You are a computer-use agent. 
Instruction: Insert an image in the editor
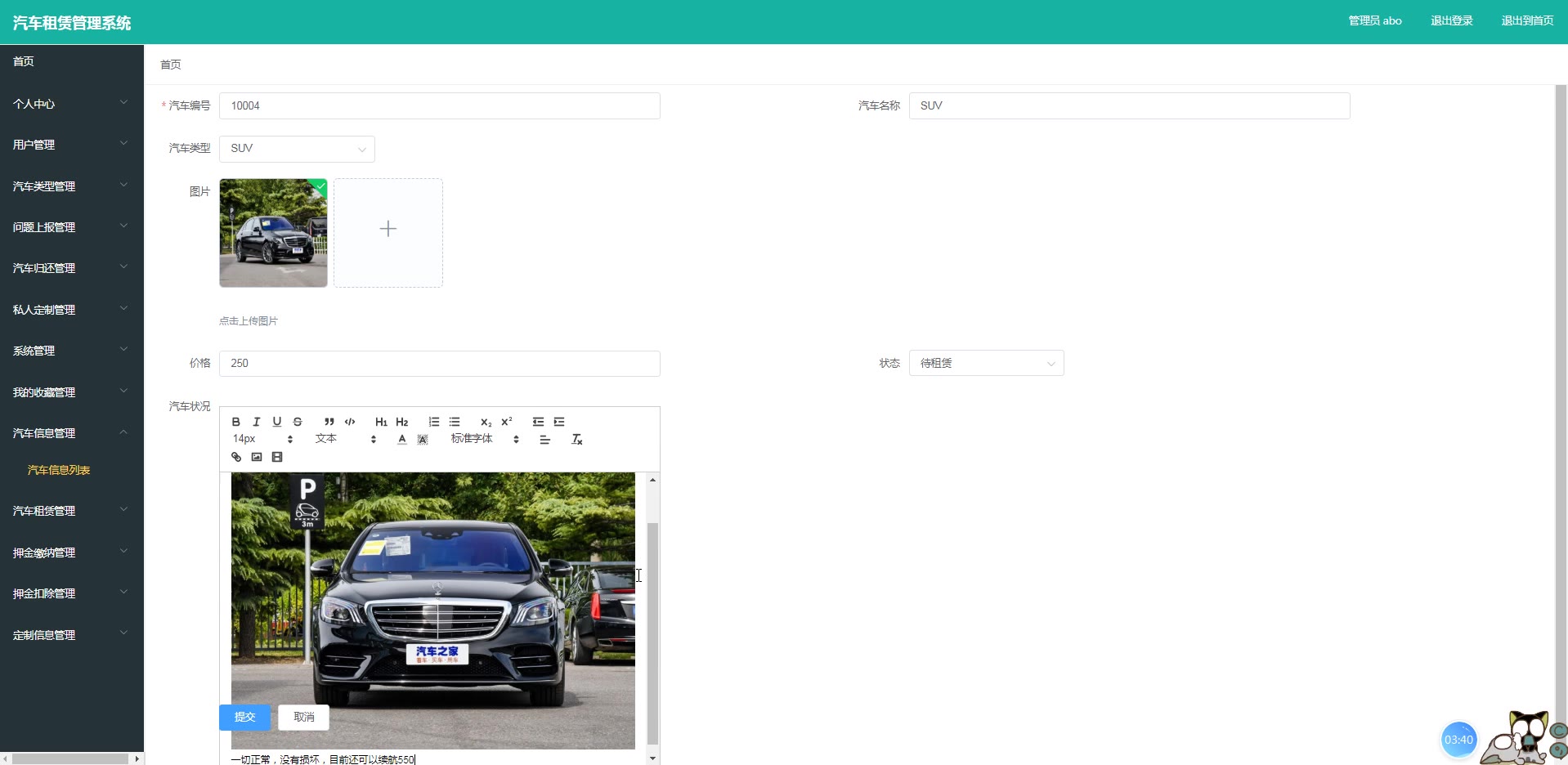click(x=257, y=457)
